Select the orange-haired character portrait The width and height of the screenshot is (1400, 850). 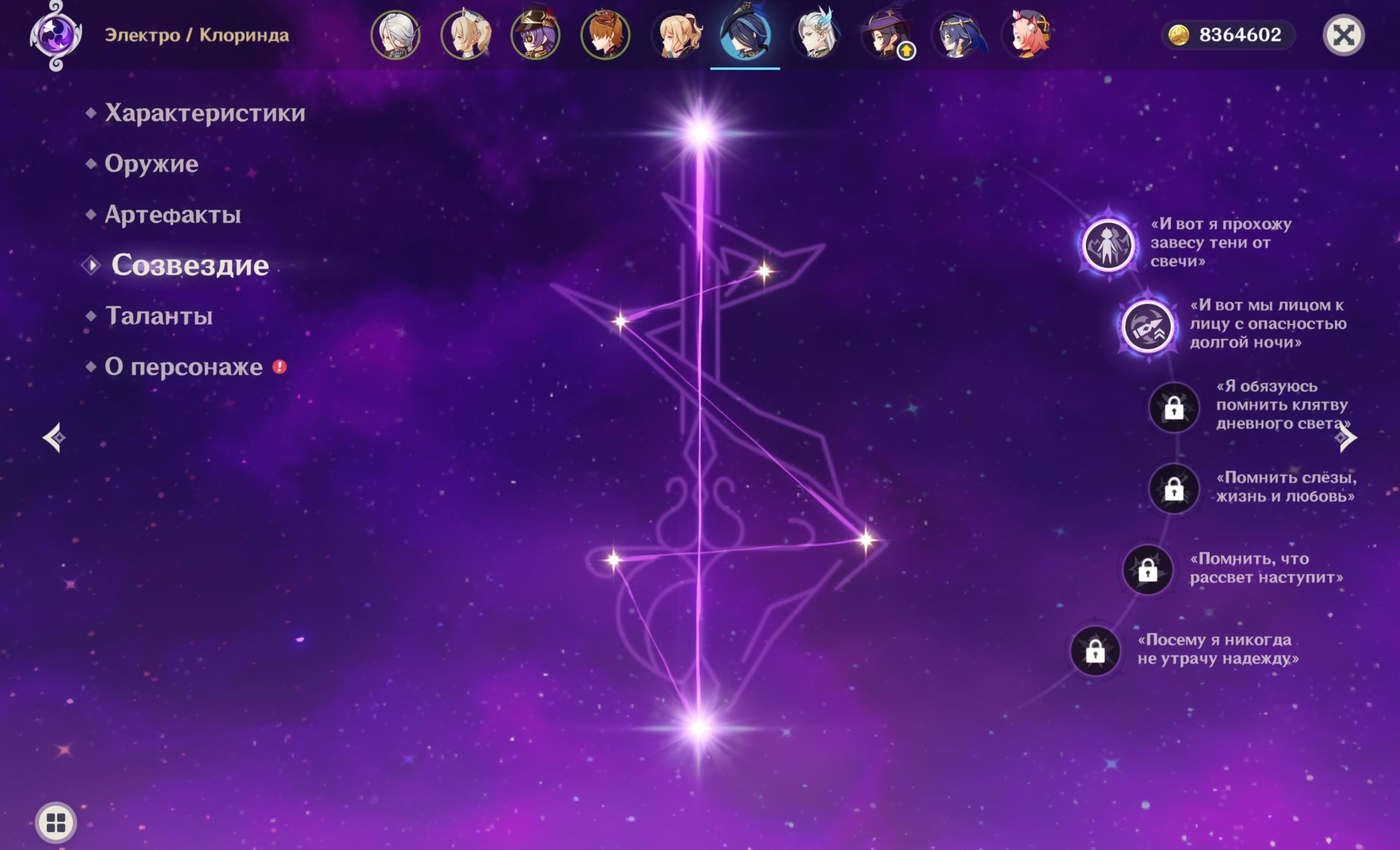(x=605, y=35)
